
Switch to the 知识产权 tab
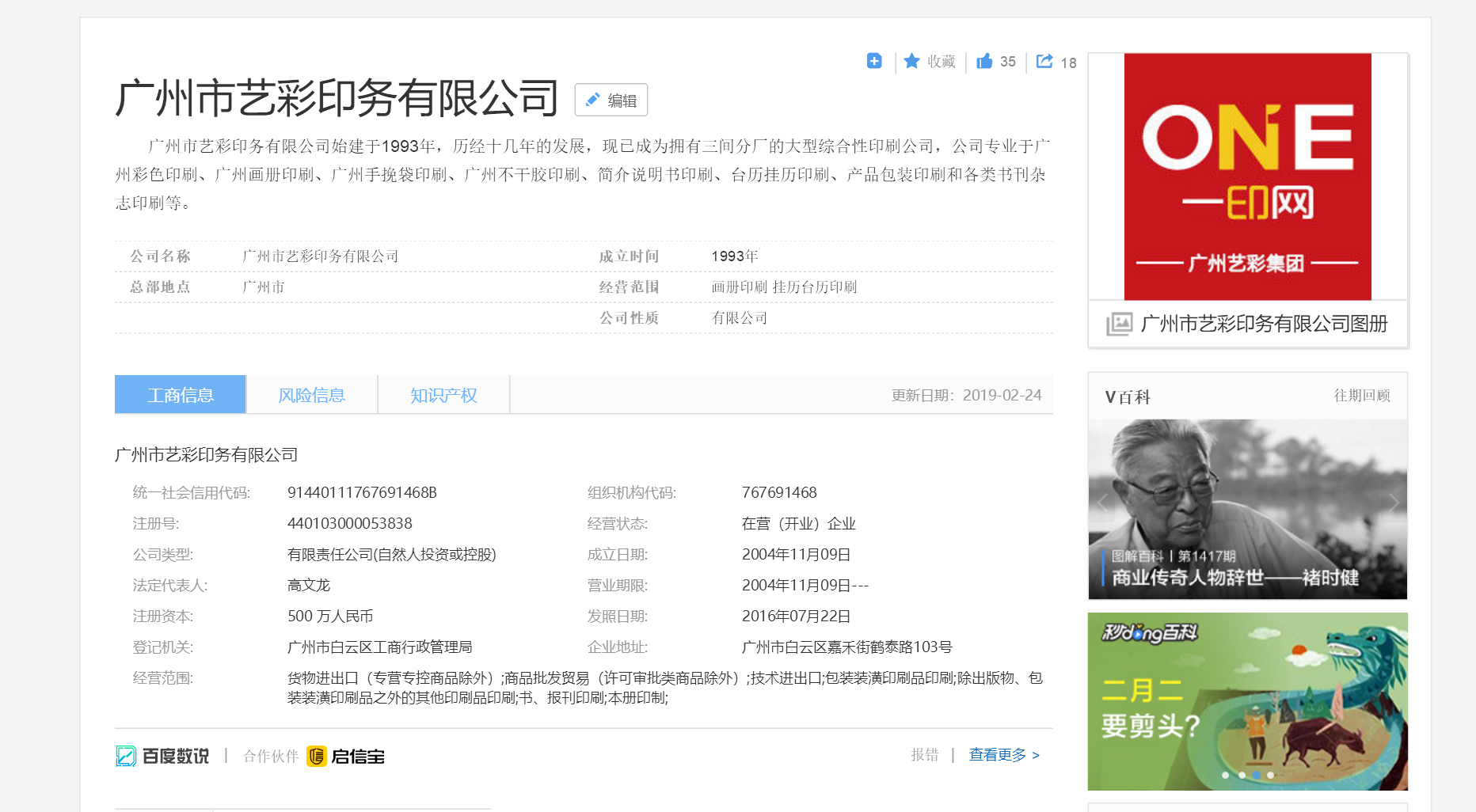point(443,395)
